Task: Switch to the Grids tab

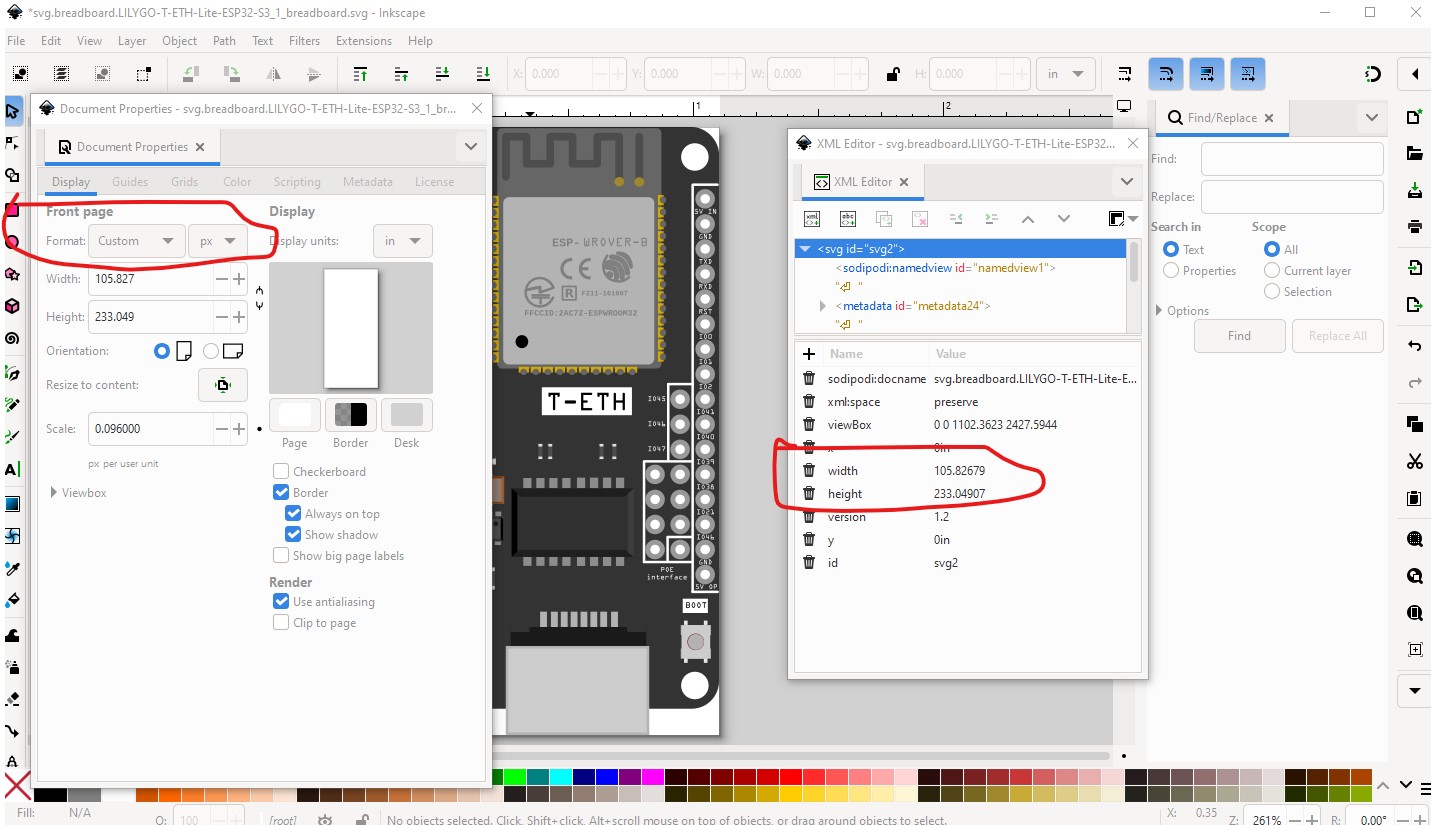Action: click(184, 182)
